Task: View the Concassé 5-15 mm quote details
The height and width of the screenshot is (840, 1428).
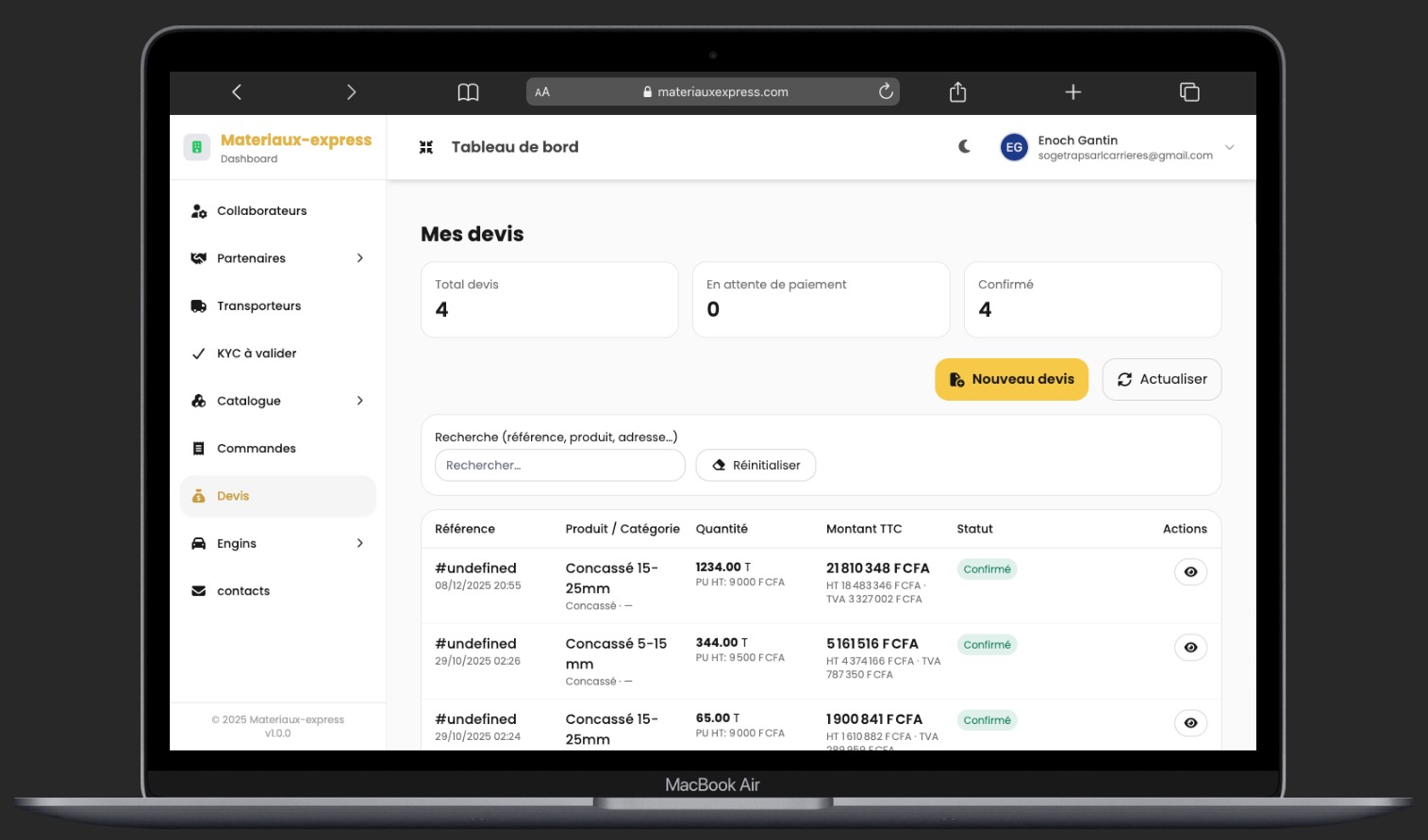Action: (x=1190, y=648)
